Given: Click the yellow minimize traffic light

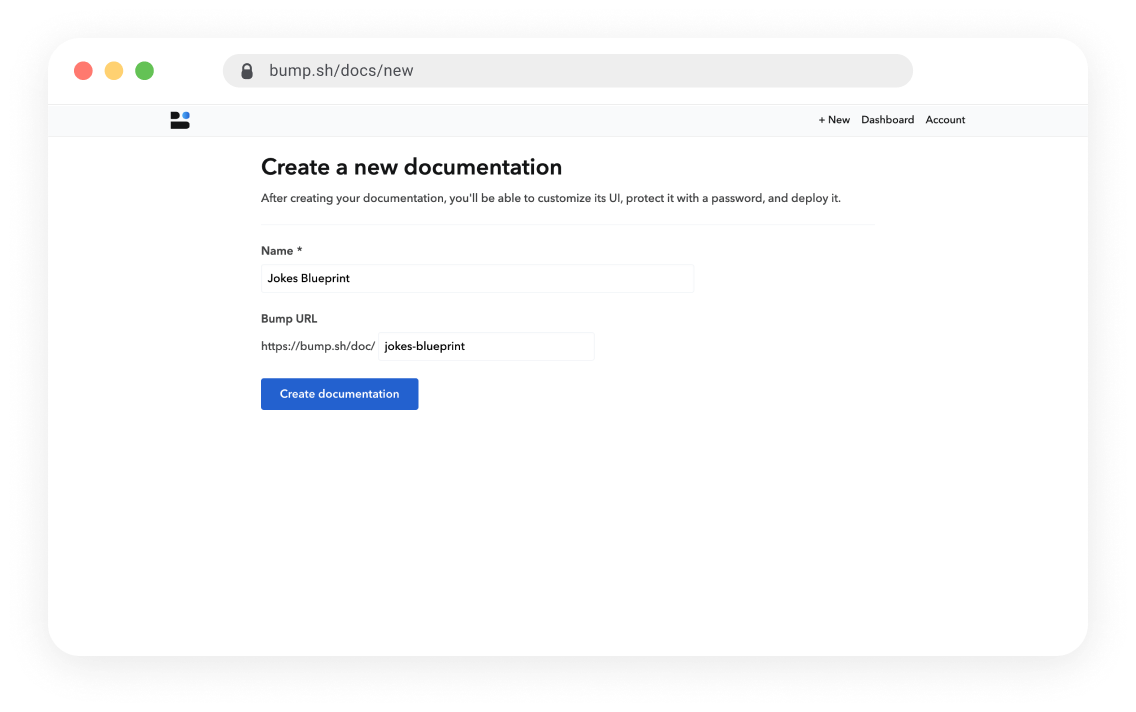Looking at the screenshot, I should (113, 70).
